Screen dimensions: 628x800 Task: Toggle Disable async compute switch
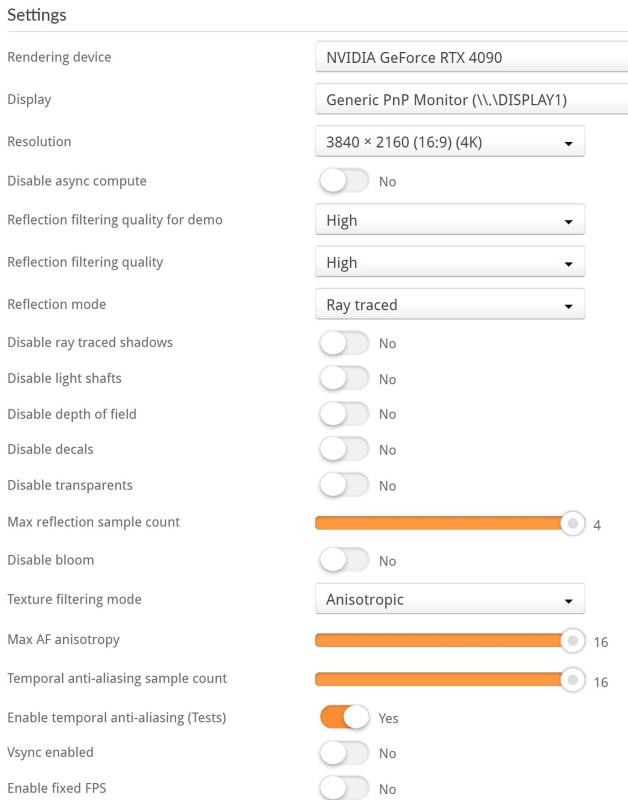[343, 181]
